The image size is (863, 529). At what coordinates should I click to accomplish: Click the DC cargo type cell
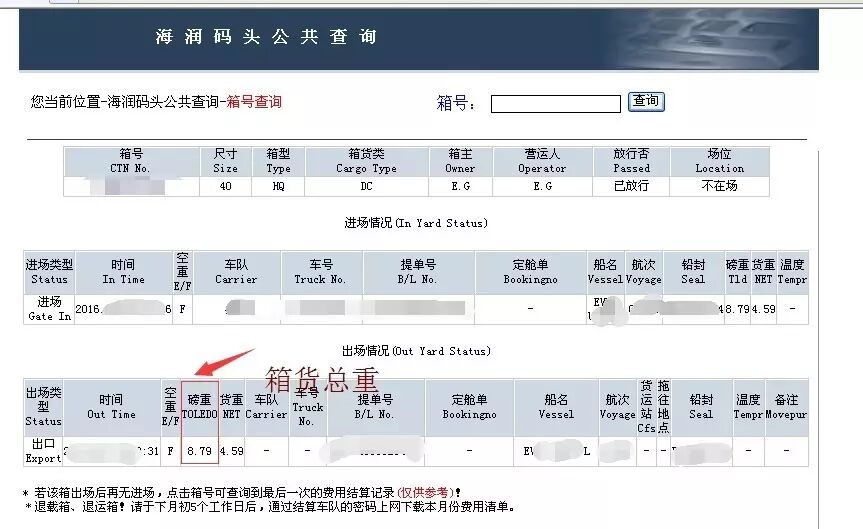click(366, 186)
